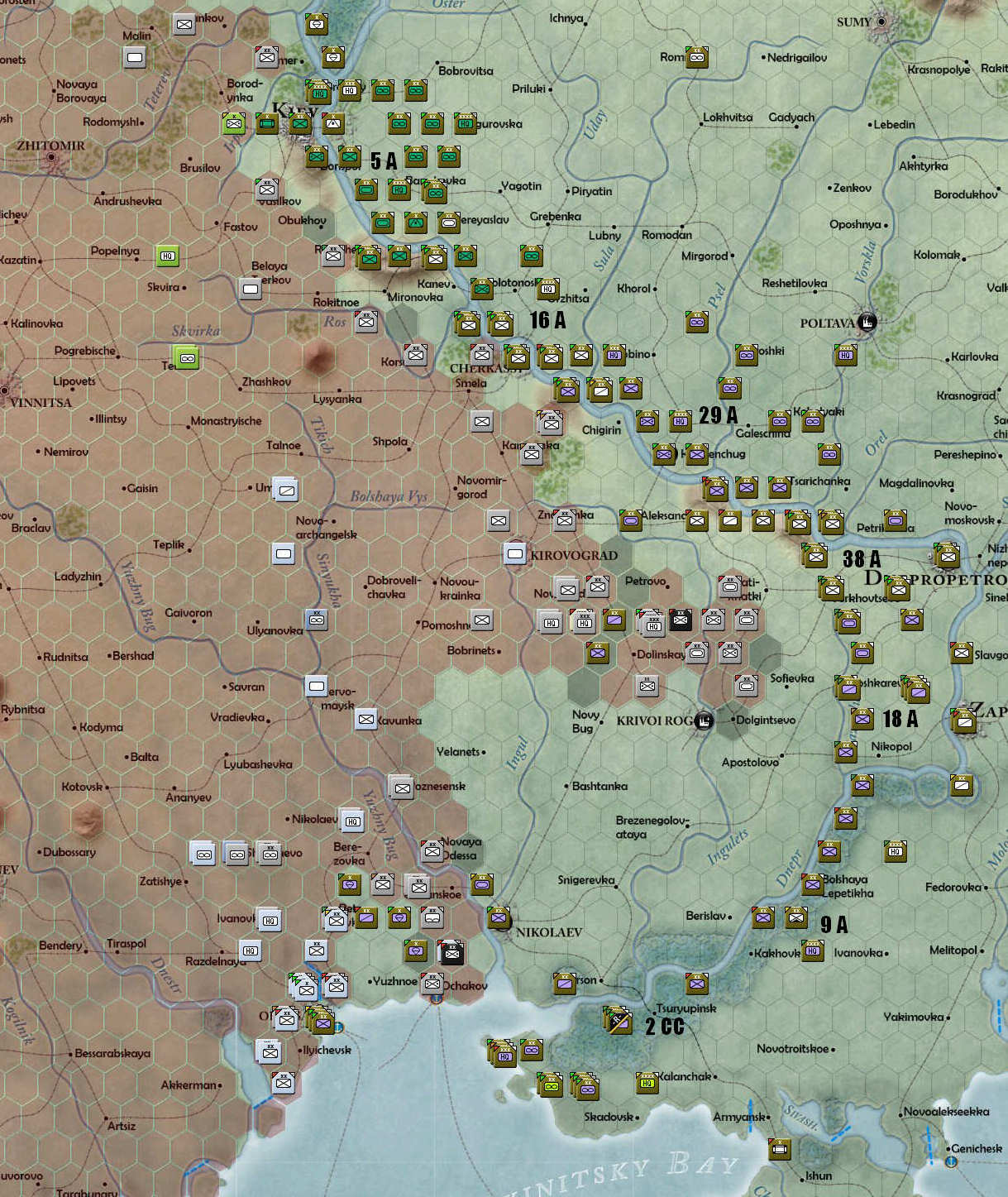
Task: Select the HQ counter above Razdelnaya
Action: pyautogui.click(x=251, y=950)
